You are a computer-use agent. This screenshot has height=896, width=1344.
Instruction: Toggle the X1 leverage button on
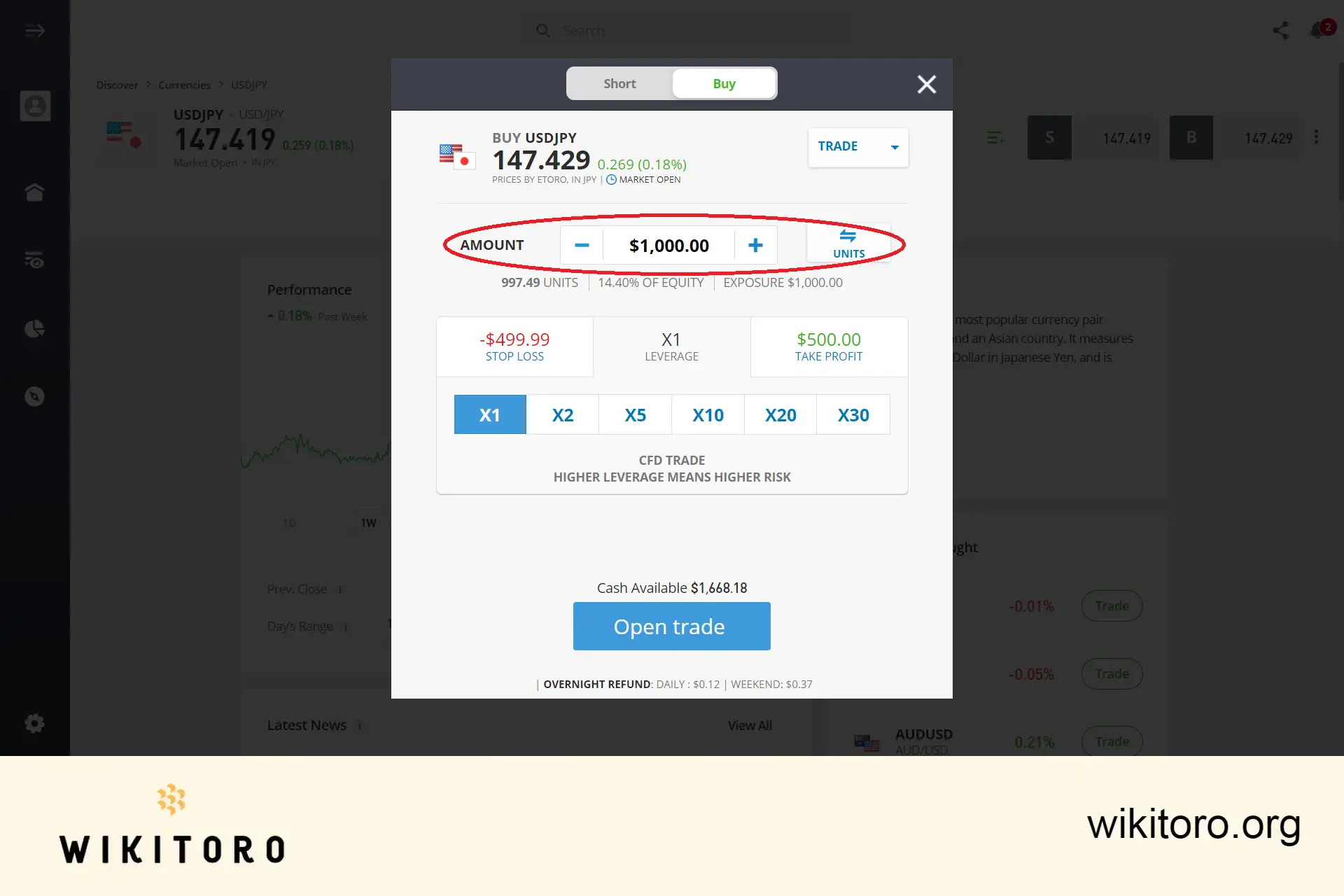tap(490, 414)
